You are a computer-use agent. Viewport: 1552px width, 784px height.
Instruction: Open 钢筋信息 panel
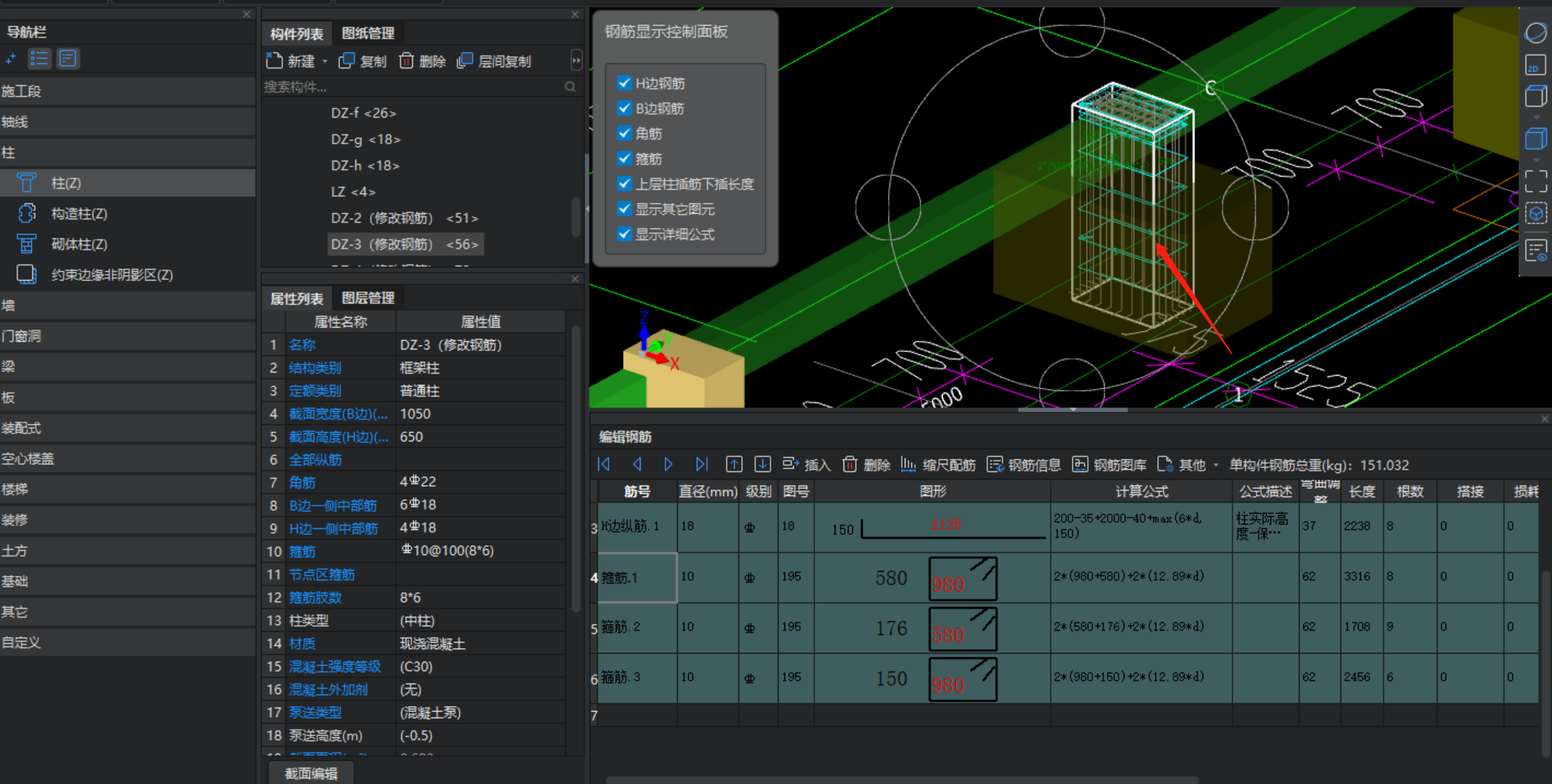1024,465
